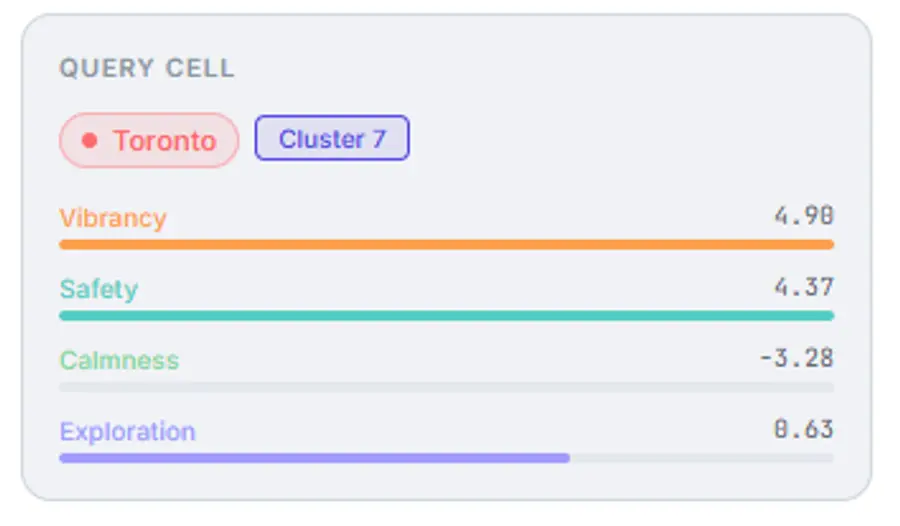Screen dimensions: 900x526
Task: Click the unfilled grey end of Exploration bar
Action: pyautogui.click(x=700, y=457)
